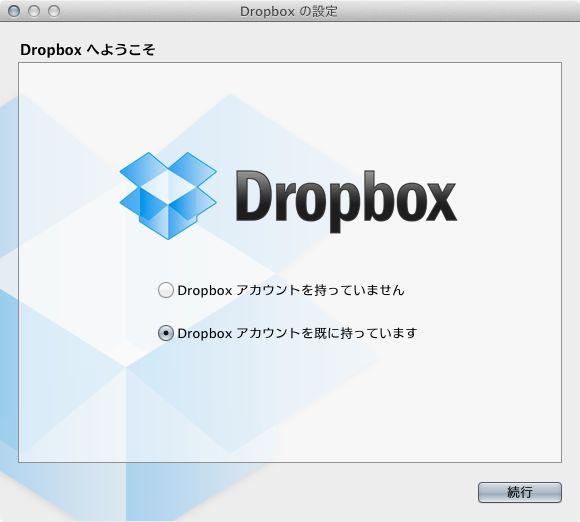580x522 pixels.
Task: Click the window zoom button in title bar
Action: [x=54, y=11]
